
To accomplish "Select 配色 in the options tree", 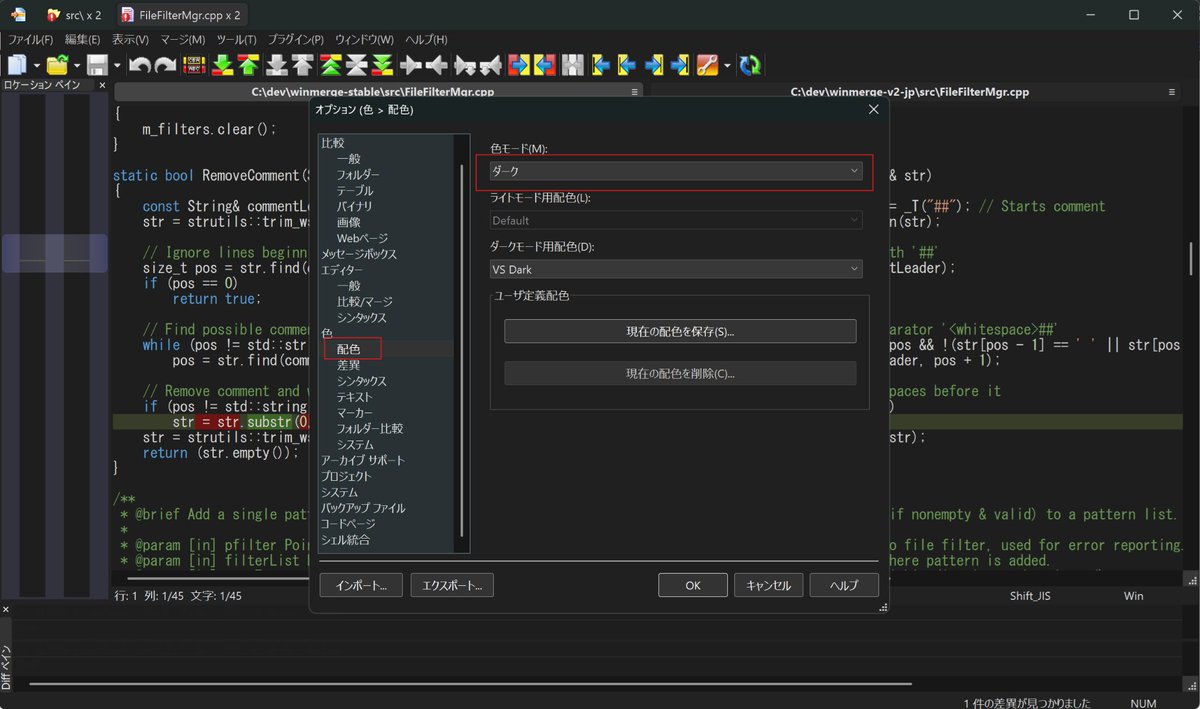I will pos(348,349).
